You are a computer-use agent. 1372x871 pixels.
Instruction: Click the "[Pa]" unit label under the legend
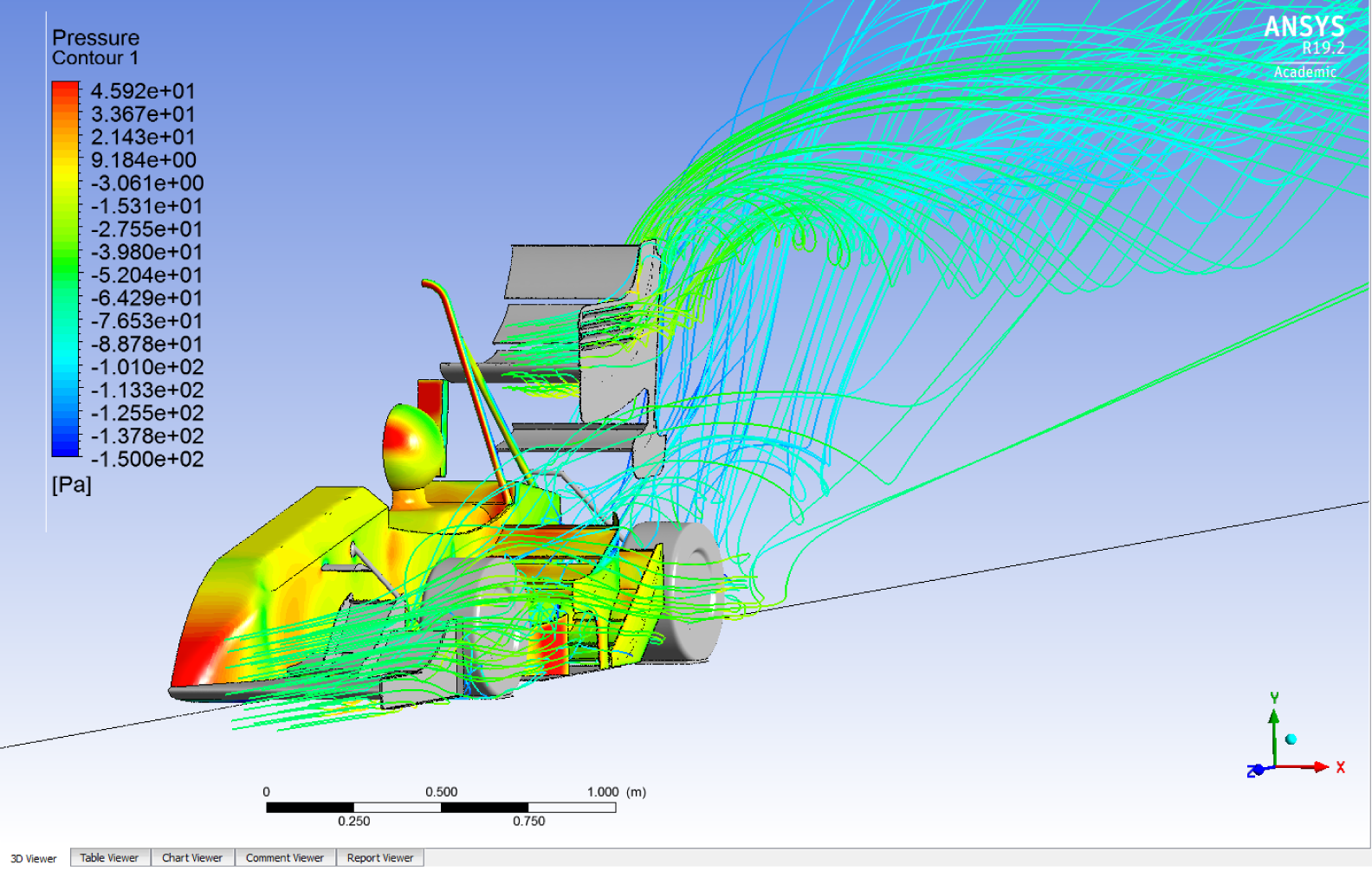pyautogui.click(x=72, y=485)
